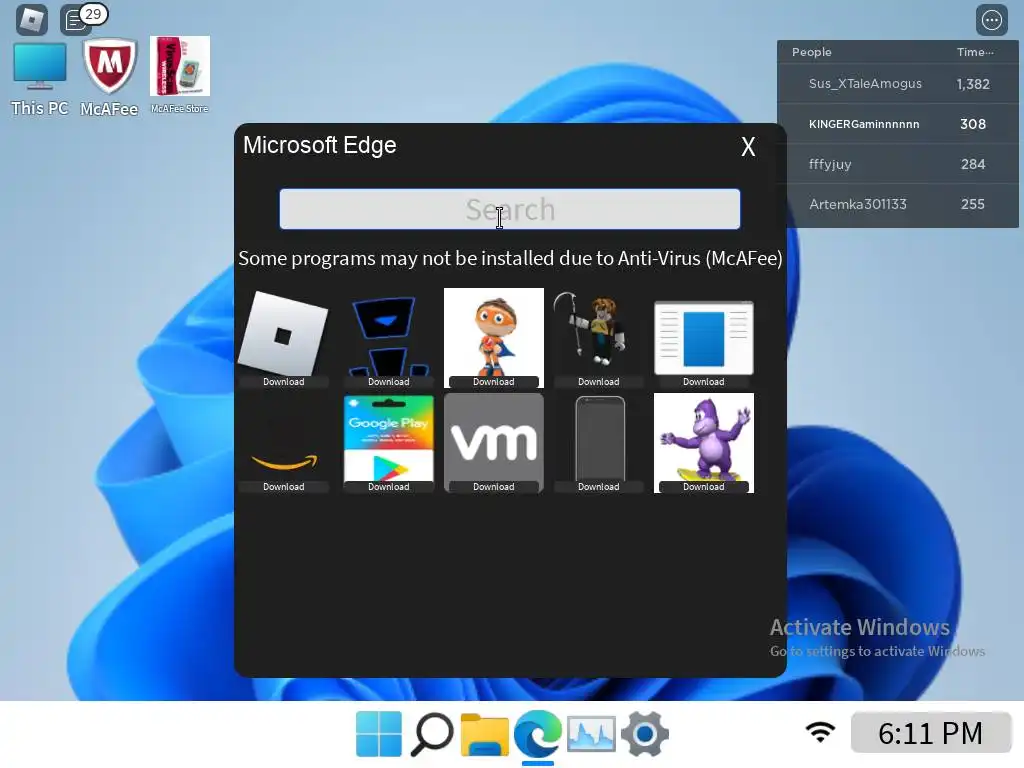Click the blue document window thumbnail
This screenshot has height=768, width=1024.
pyautogui.click(x=703, y=337)
